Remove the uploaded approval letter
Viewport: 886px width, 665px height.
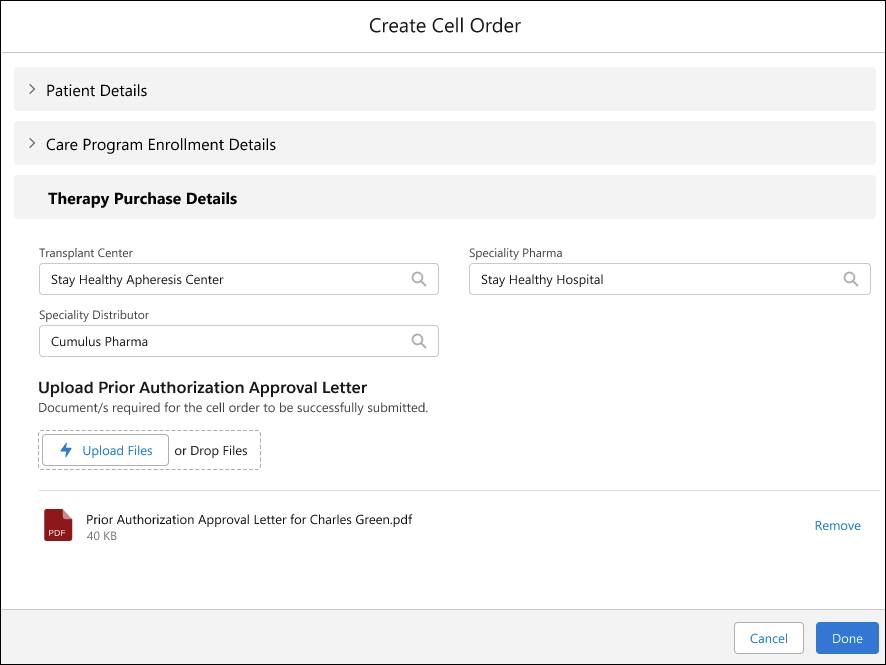[x=837, y=525]
